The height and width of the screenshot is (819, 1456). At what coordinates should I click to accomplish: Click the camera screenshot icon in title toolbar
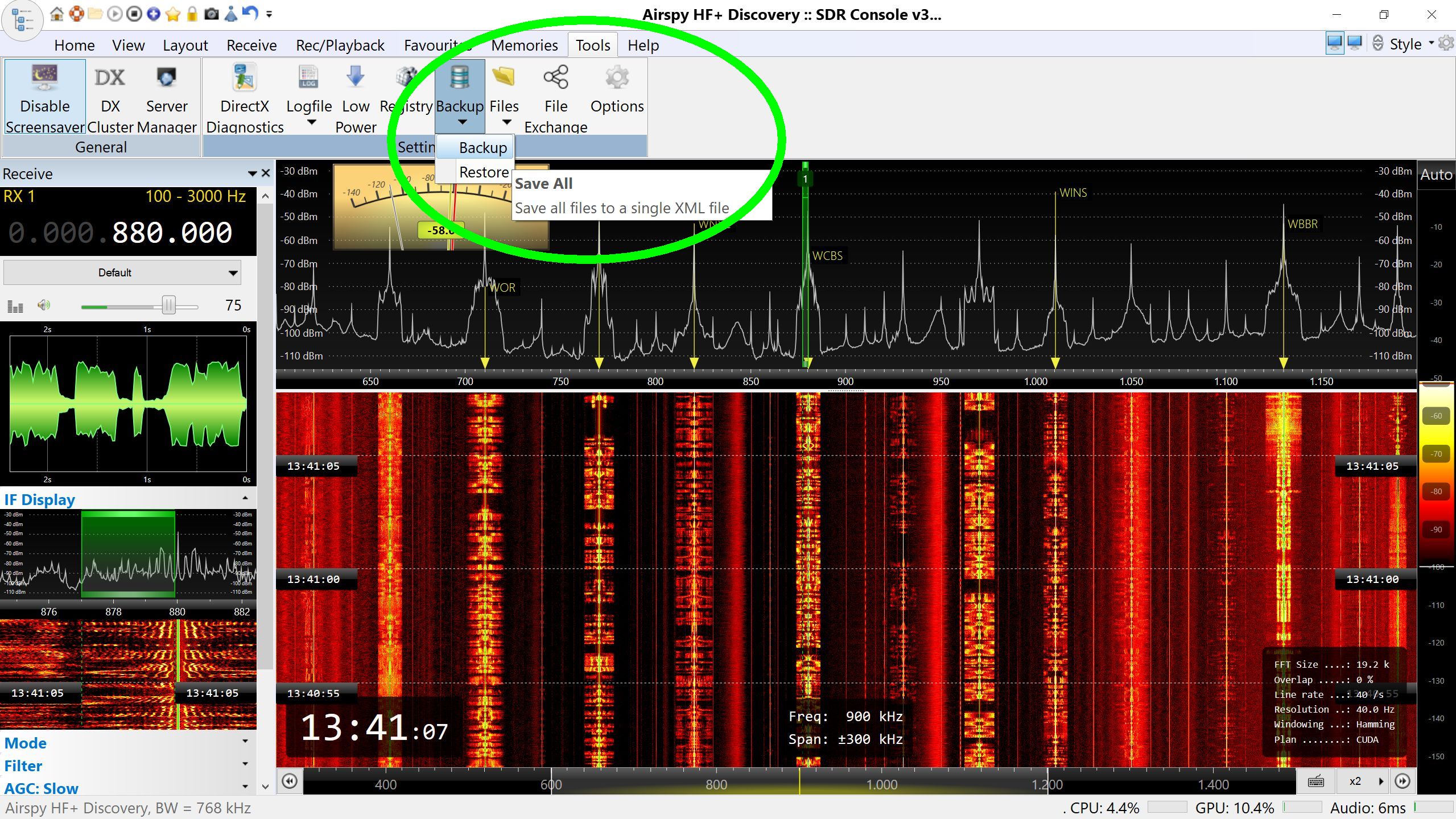[211, 14]
